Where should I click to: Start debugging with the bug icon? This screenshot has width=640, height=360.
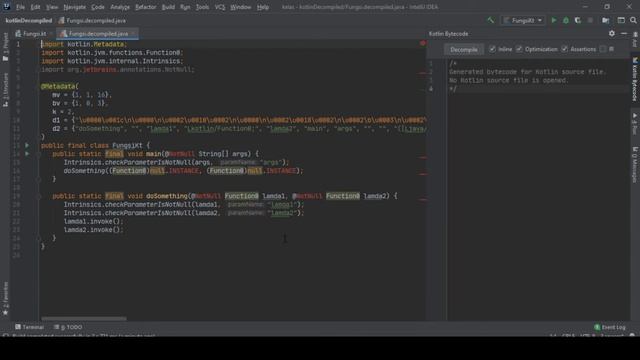(566, 20)
